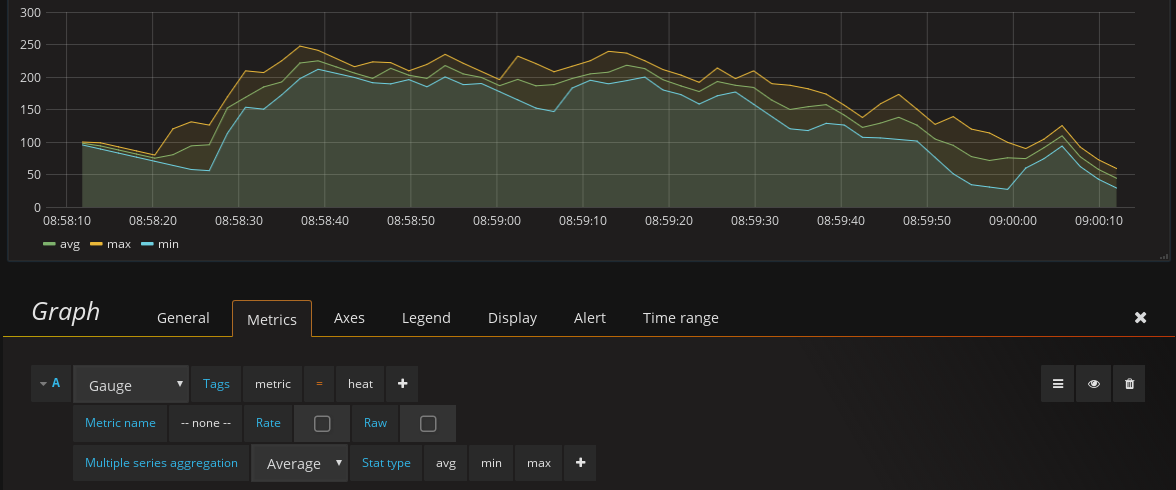Open the Time range tab
The height and width of the screenshot is (490, 1176).
(x=680, y=317)
